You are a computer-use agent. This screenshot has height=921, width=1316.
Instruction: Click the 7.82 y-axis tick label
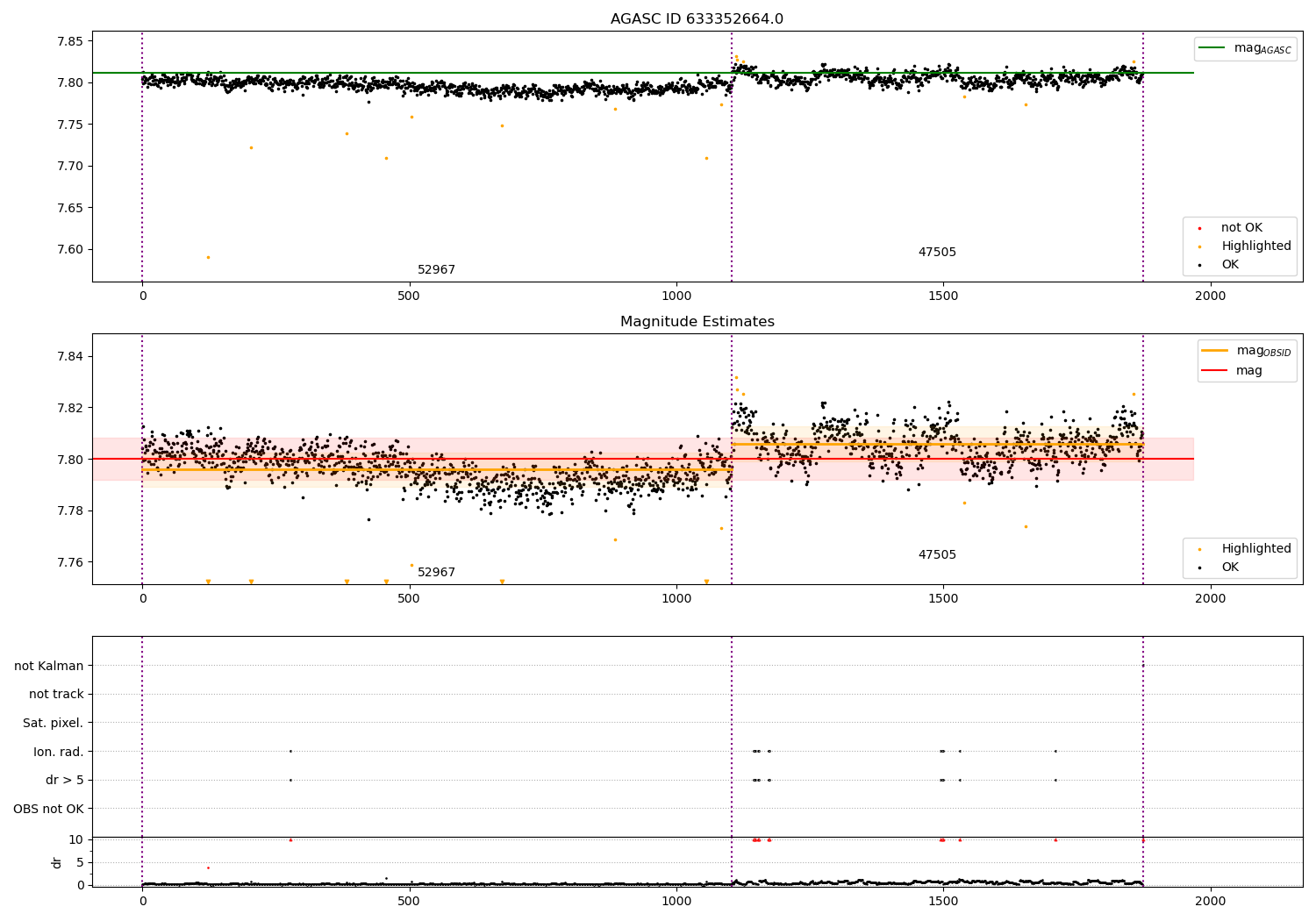click(x=69, y=408)
